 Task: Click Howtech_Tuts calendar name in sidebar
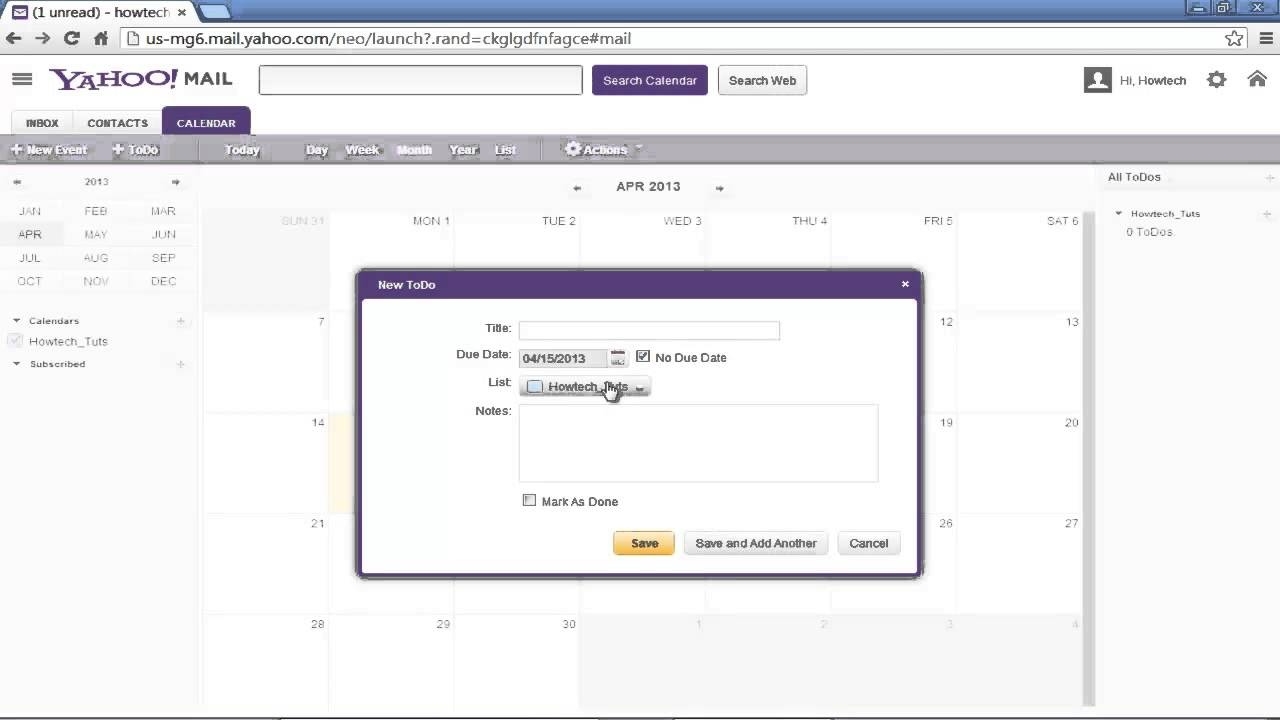coord(68,341)
